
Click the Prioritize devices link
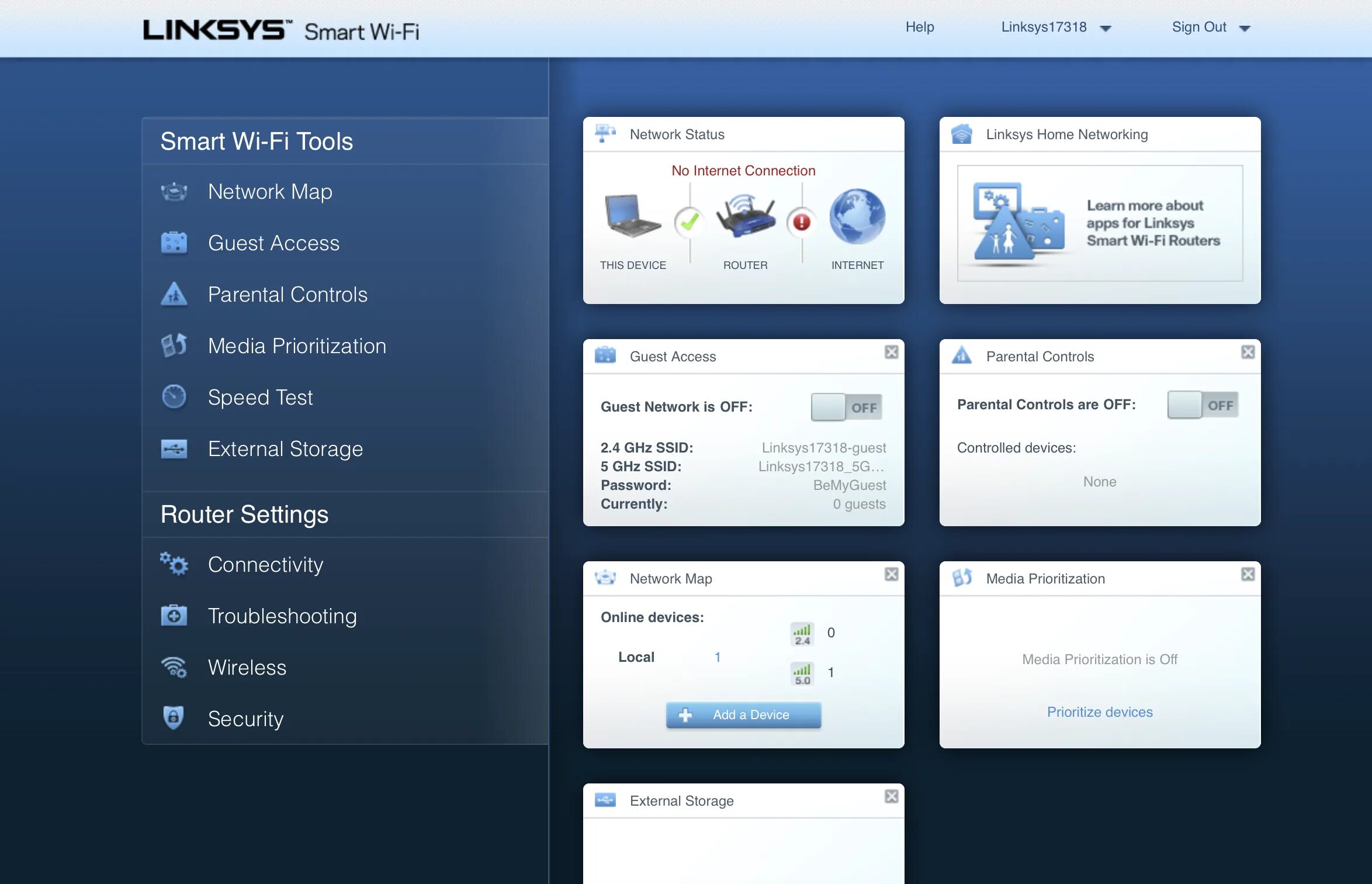pyautogui.click(x=1100, y=712)
